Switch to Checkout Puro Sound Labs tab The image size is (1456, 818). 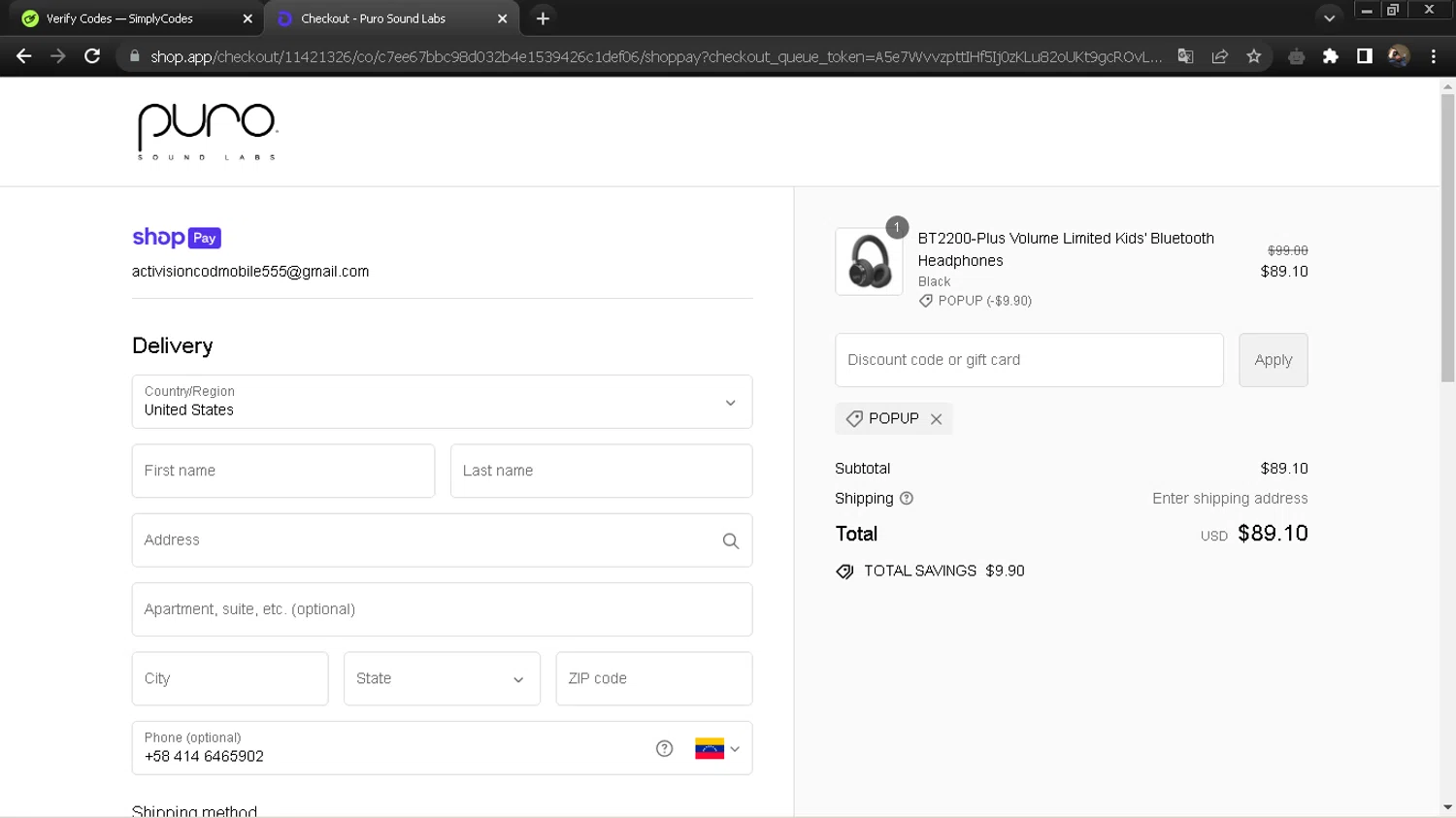[x=392, y=18]
